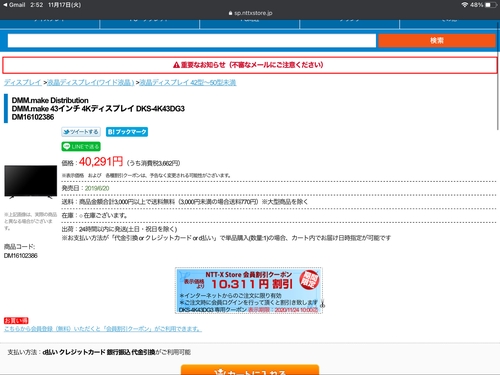
Task: Click the red お買い得 badge
Action: (16, 321)
